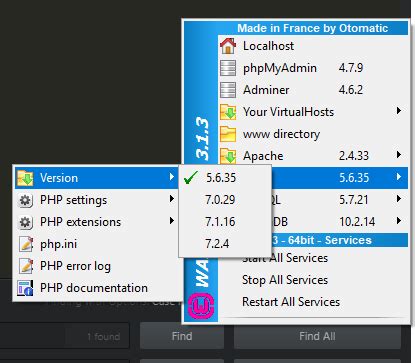Click the www directory folder icon
The width and height of the screenshot is (415, 363).
click(228, 134)
